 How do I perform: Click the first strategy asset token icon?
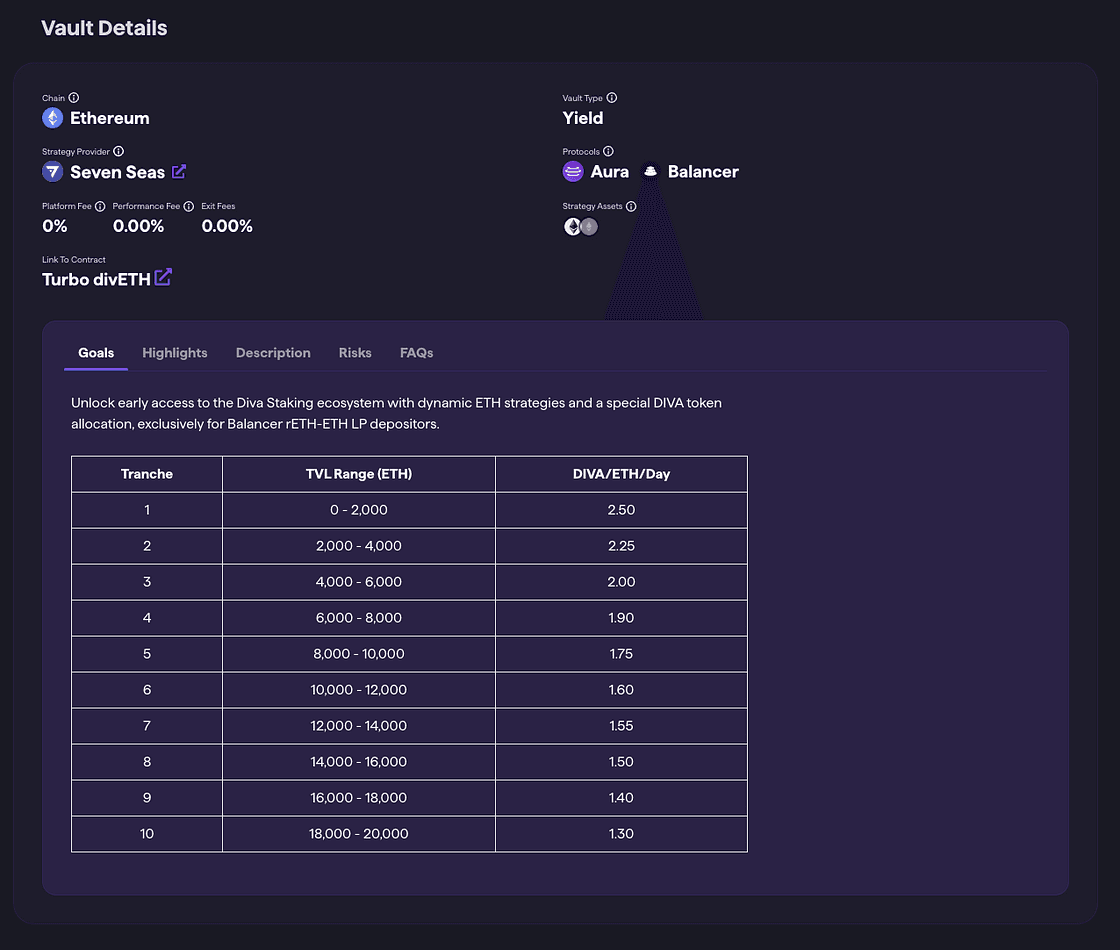(572, 226)
